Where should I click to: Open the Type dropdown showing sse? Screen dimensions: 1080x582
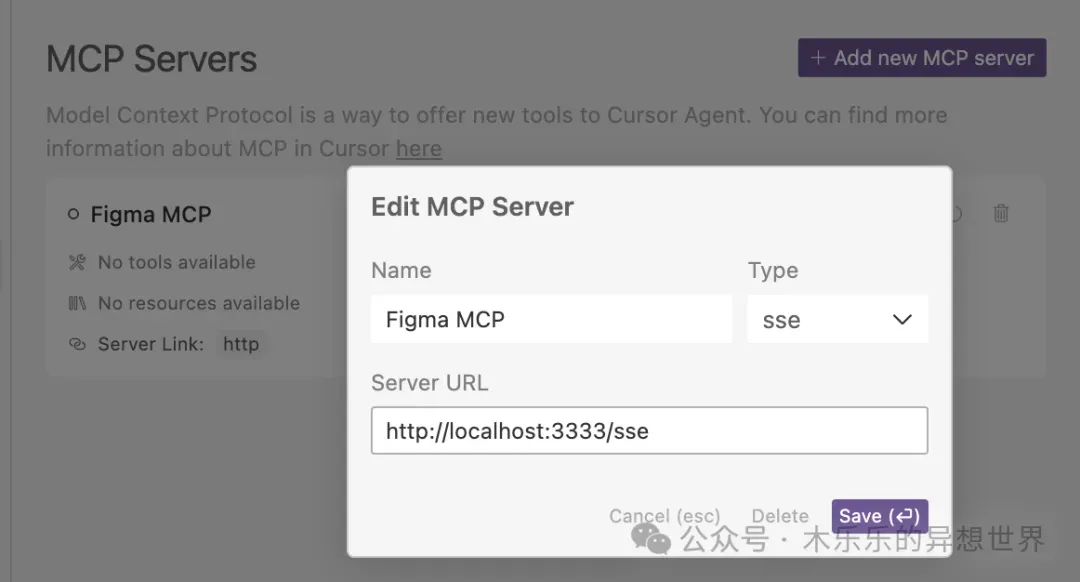click(x=838, y=320)
